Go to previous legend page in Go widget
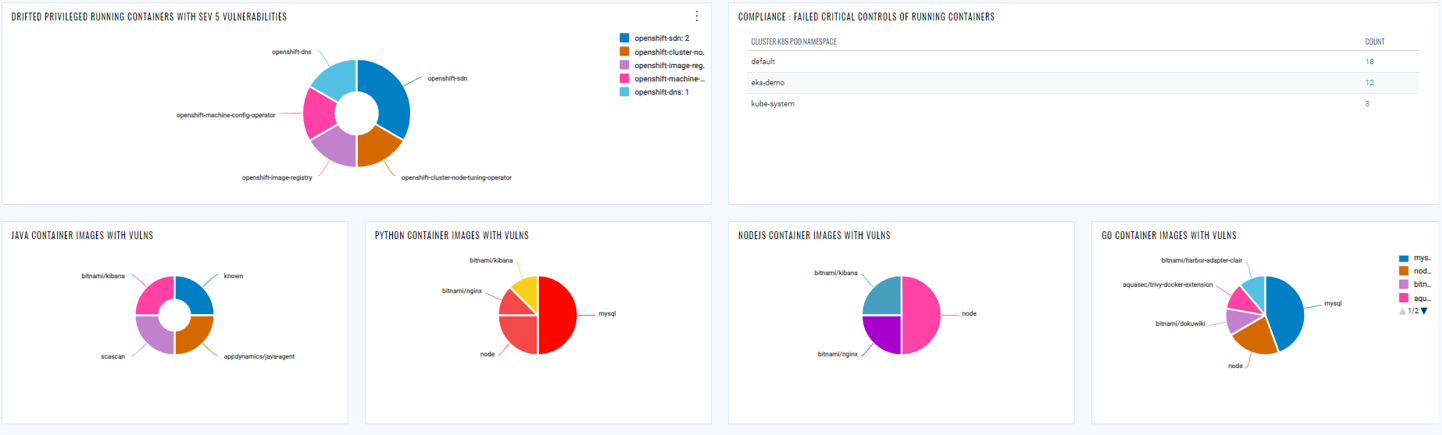Image resolution: width=1442 pixels, height=435 pixels. [x=1402, y=312]
